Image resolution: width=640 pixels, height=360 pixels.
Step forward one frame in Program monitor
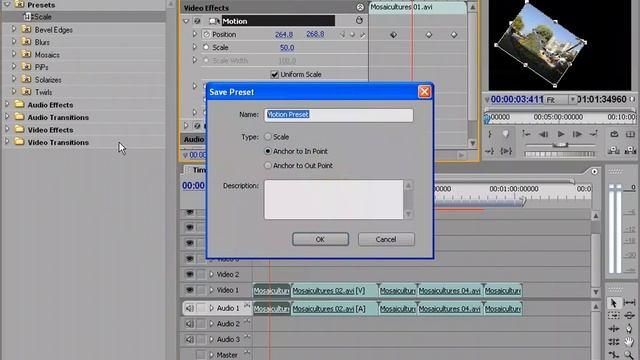click(577, 134)
